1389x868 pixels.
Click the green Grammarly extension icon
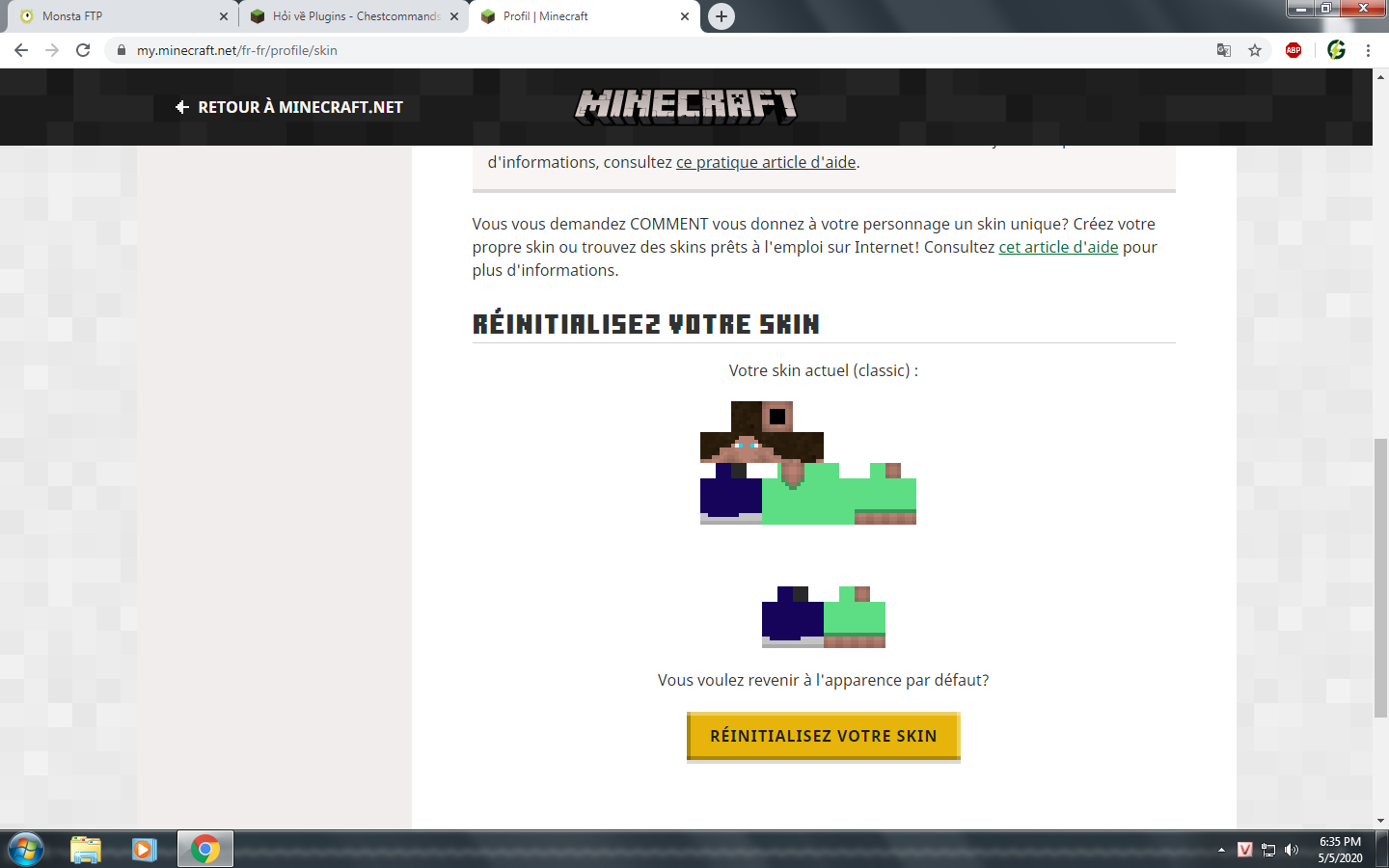tap(1336, 50)
